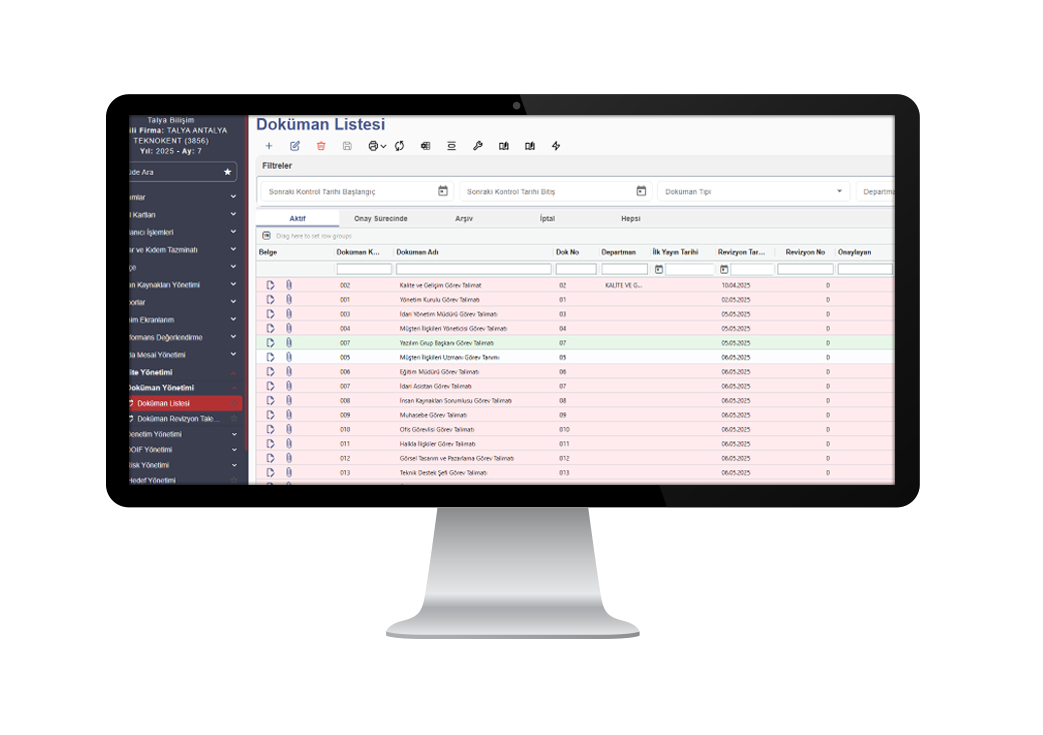This screenshot has width=1043, height=735.
Task: Sort by Revizyon No column header
Action: coord(805,252)
